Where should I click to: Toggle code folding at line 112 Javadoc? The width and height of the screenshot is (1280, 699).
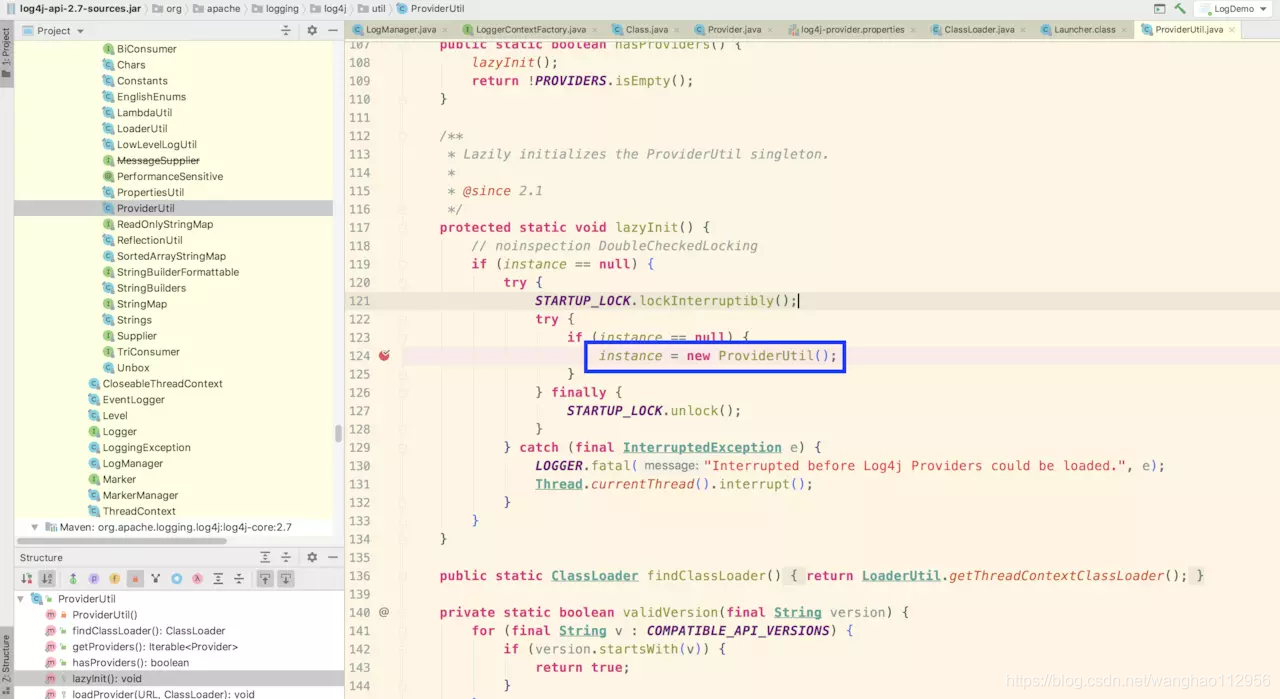point(402,136)
